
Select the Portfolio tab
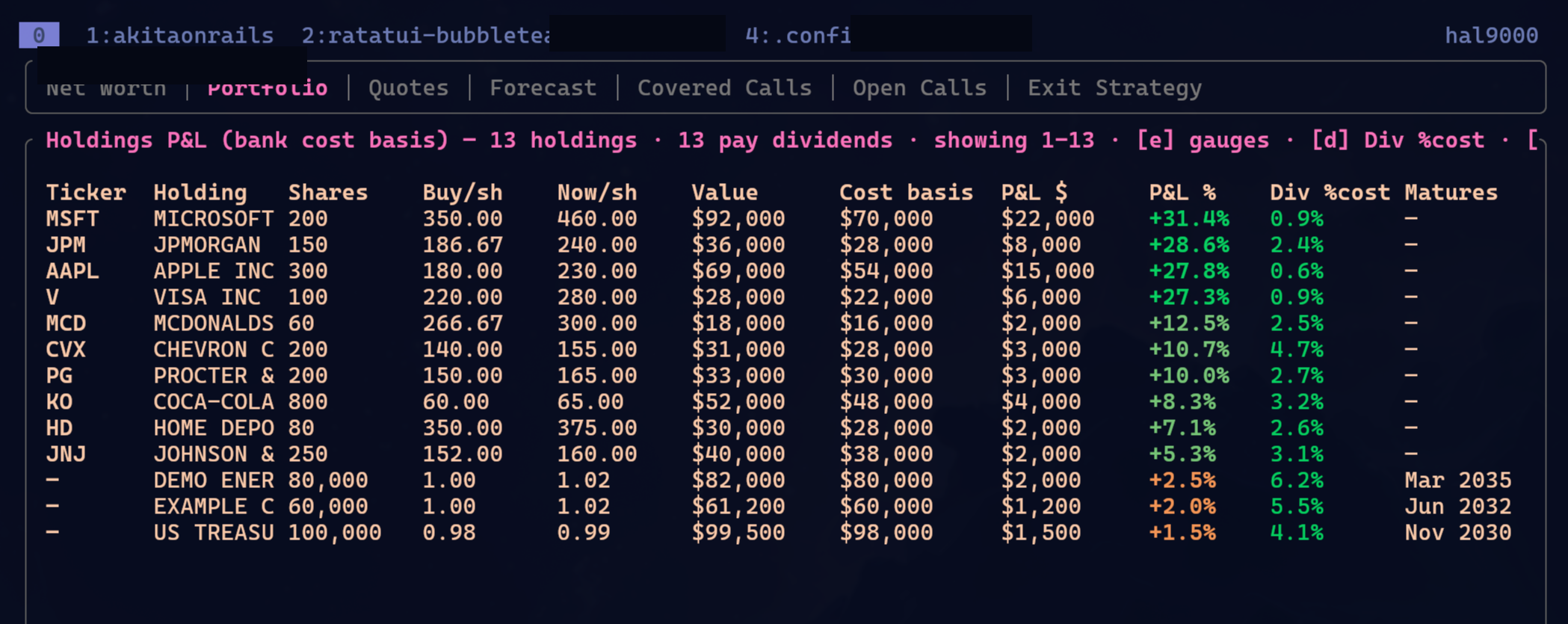tap(268, 88)
